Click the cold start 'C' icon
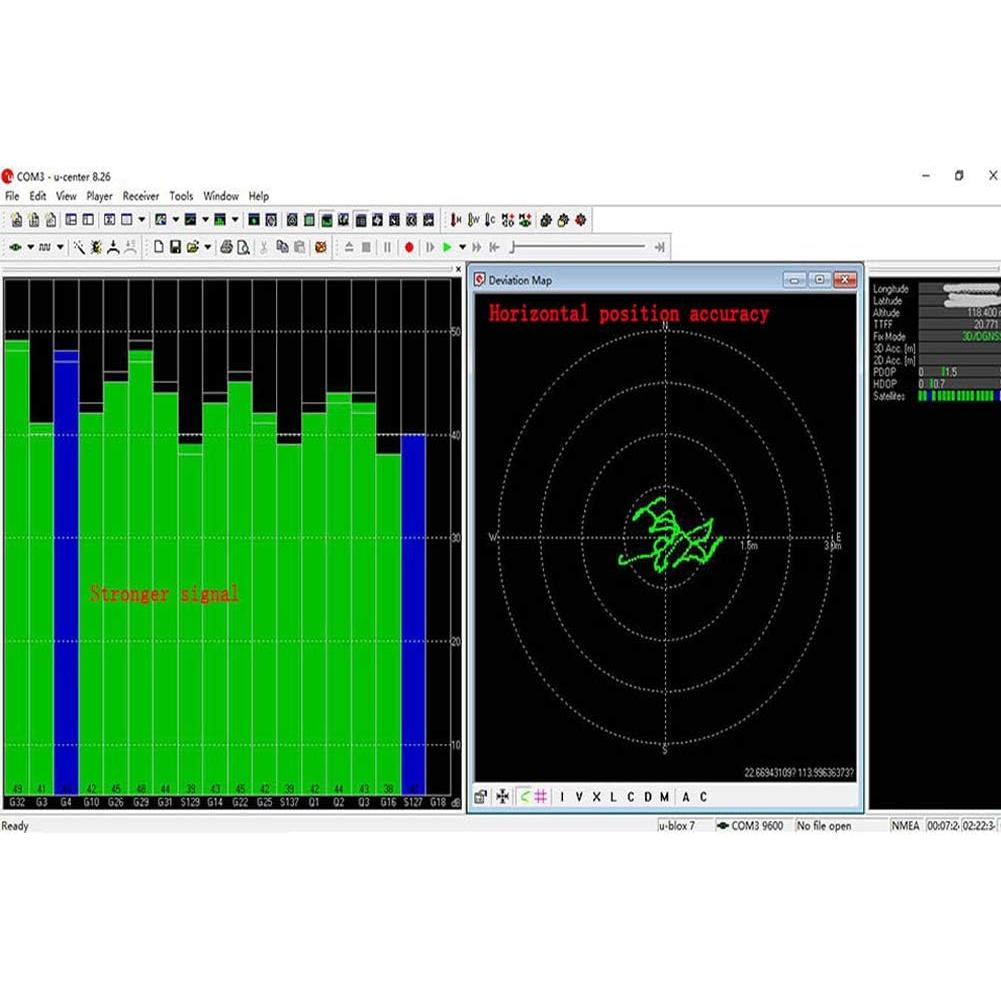Viewport: 1001px width, 1001px height. (490, 220)
